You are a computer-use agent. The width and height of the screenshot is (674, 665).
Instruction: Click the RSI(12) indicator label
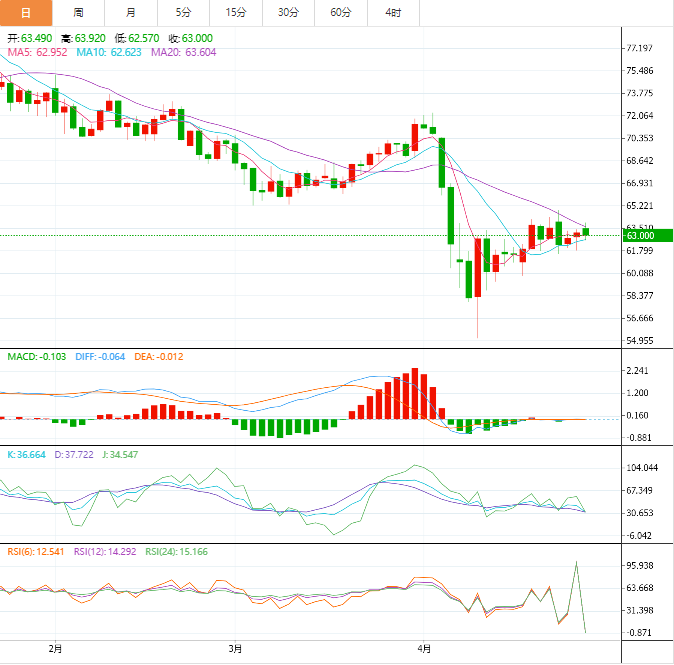106,551
